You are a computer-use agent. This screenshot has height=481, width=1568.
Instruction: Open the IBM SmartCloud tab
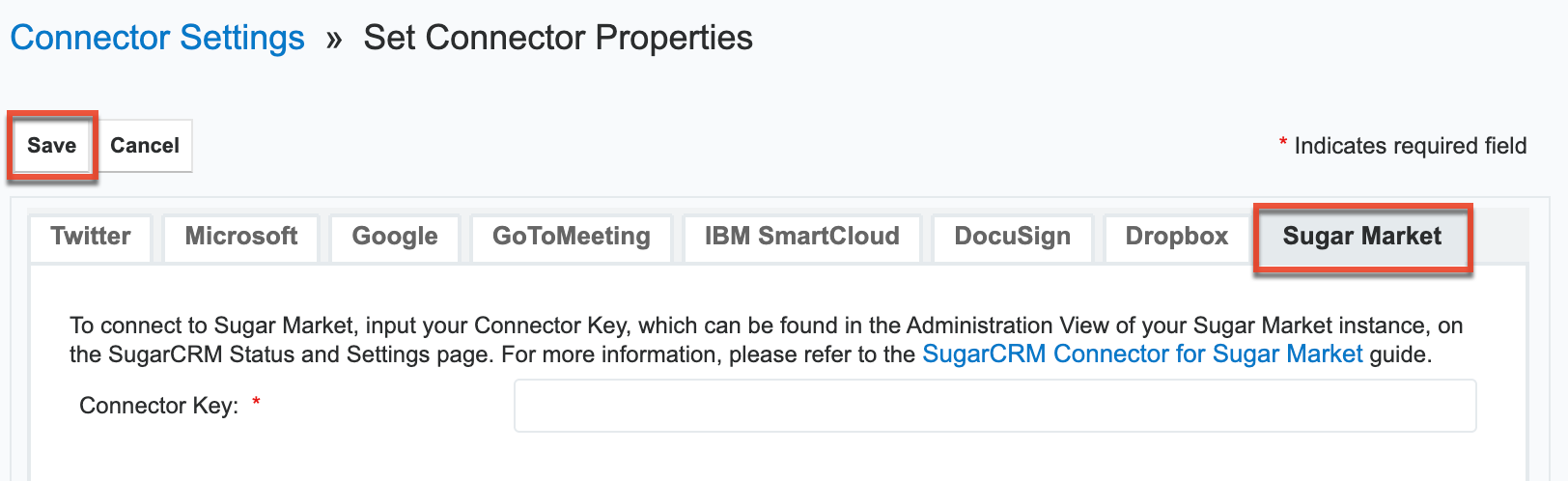pos(802,237)
